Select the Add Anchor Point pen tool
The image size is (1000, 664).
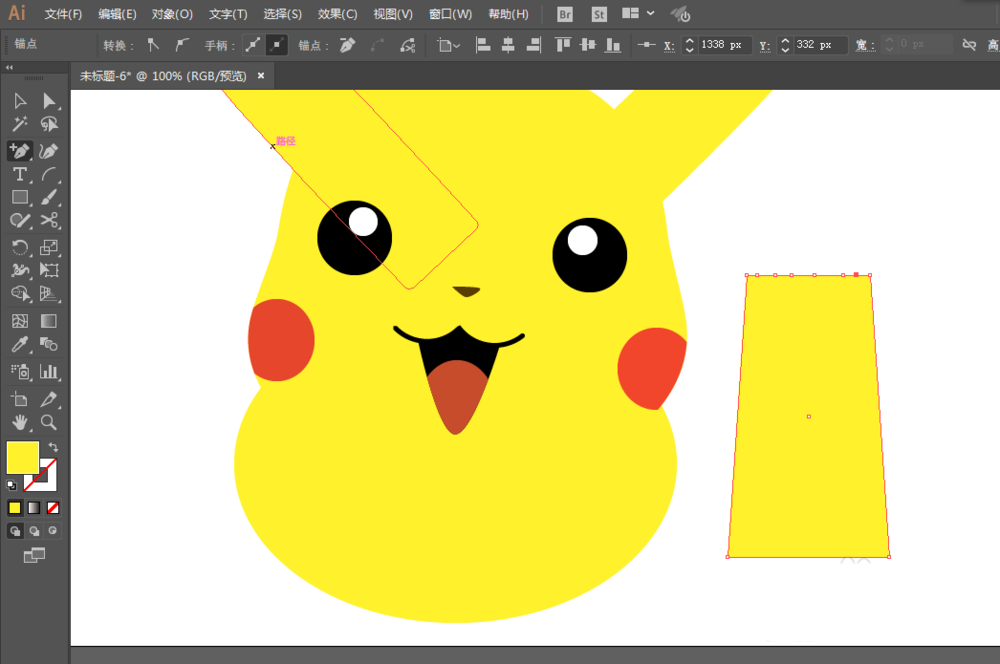tap(20, 151)
